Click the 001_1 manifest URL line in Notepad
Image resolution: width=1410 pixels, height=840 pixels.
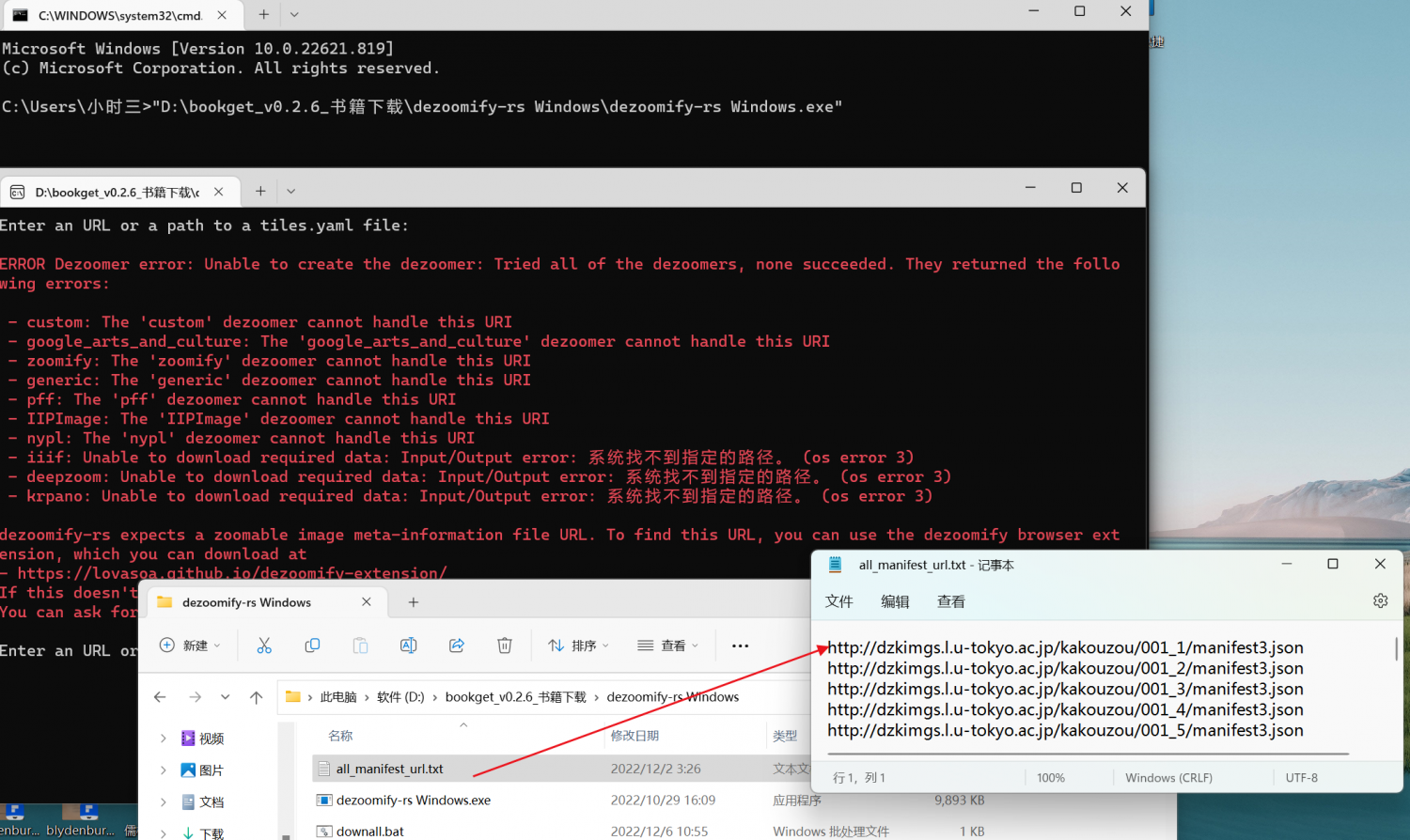[x=1065, y=647]
